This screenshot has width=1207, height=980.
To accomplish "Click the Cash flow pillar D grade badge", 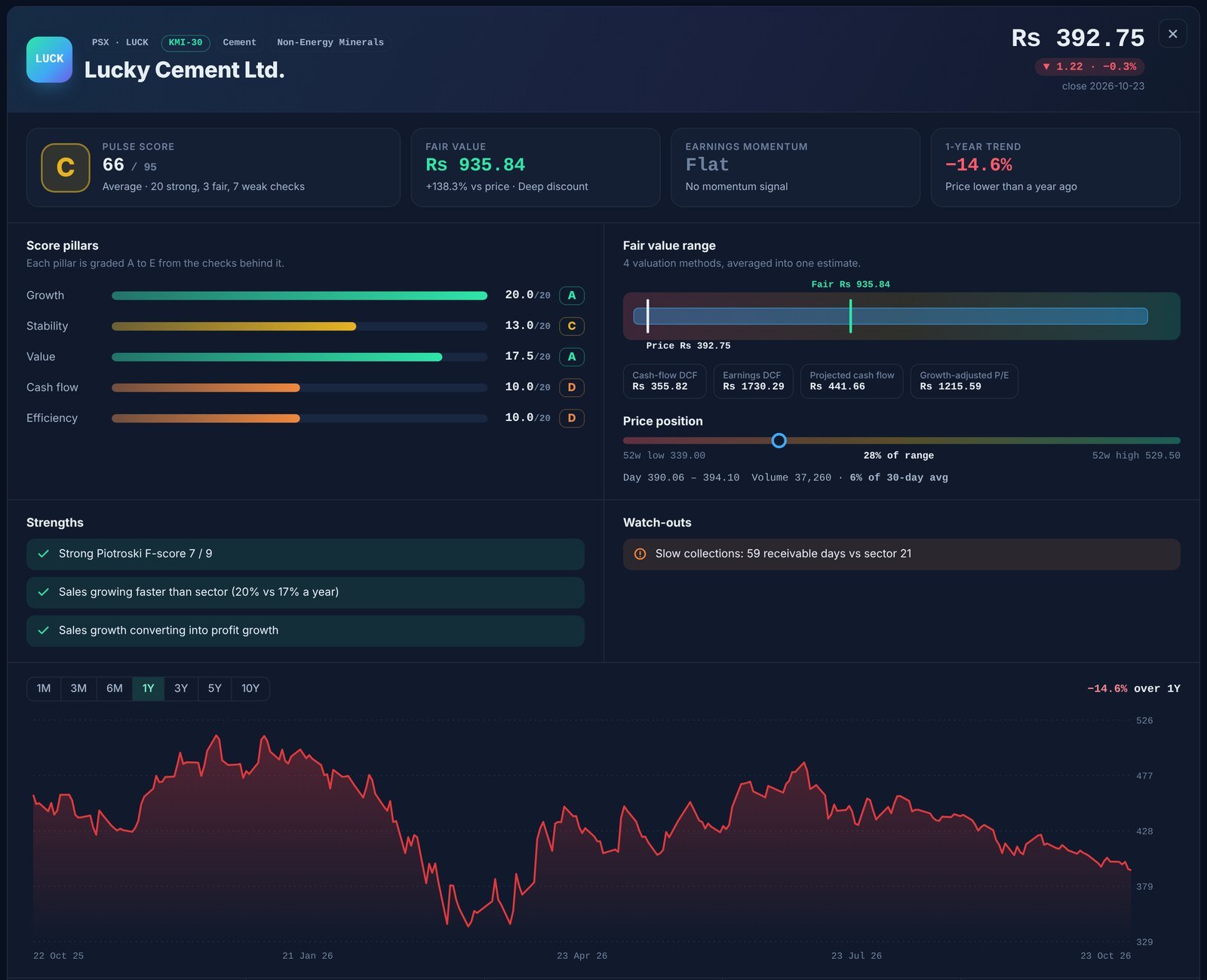I will (x=572, y=388).
